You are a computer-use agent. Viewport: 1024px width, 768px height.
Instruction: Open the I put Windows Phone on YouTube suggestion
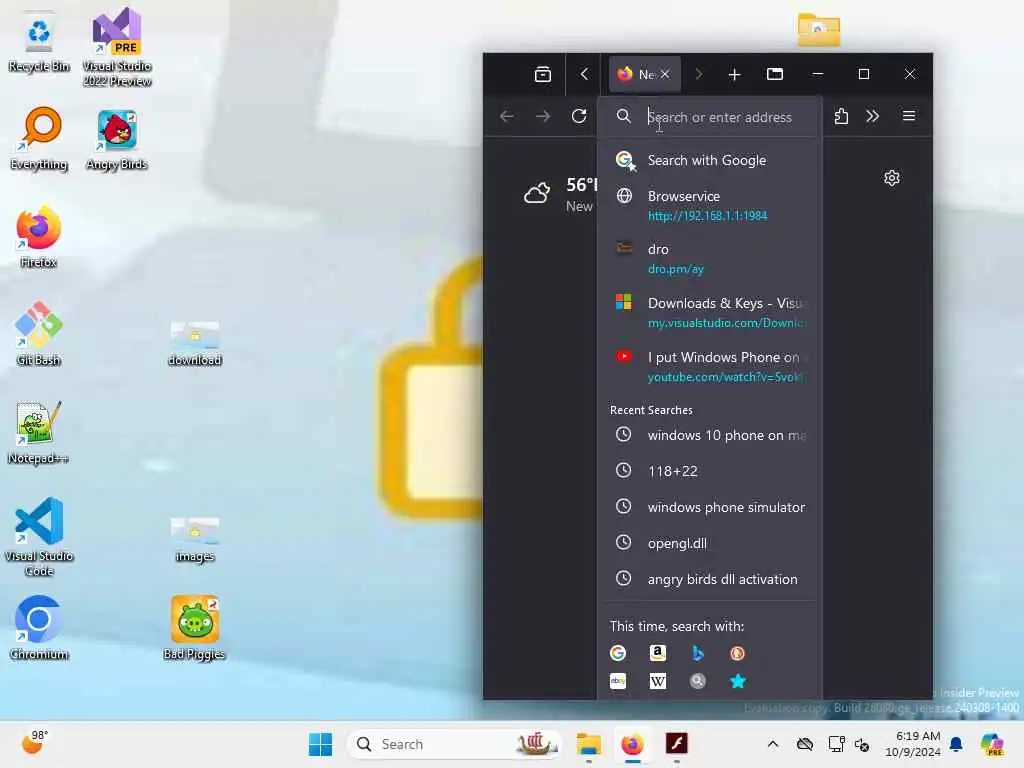709,366
